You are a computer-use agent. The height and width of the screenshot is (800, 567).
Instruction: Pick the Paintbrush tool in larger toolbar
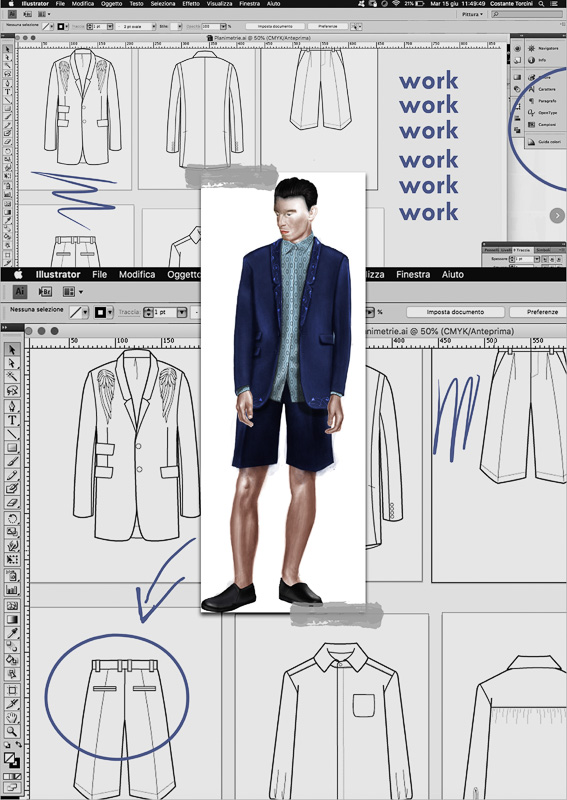(x=12, y=462)
